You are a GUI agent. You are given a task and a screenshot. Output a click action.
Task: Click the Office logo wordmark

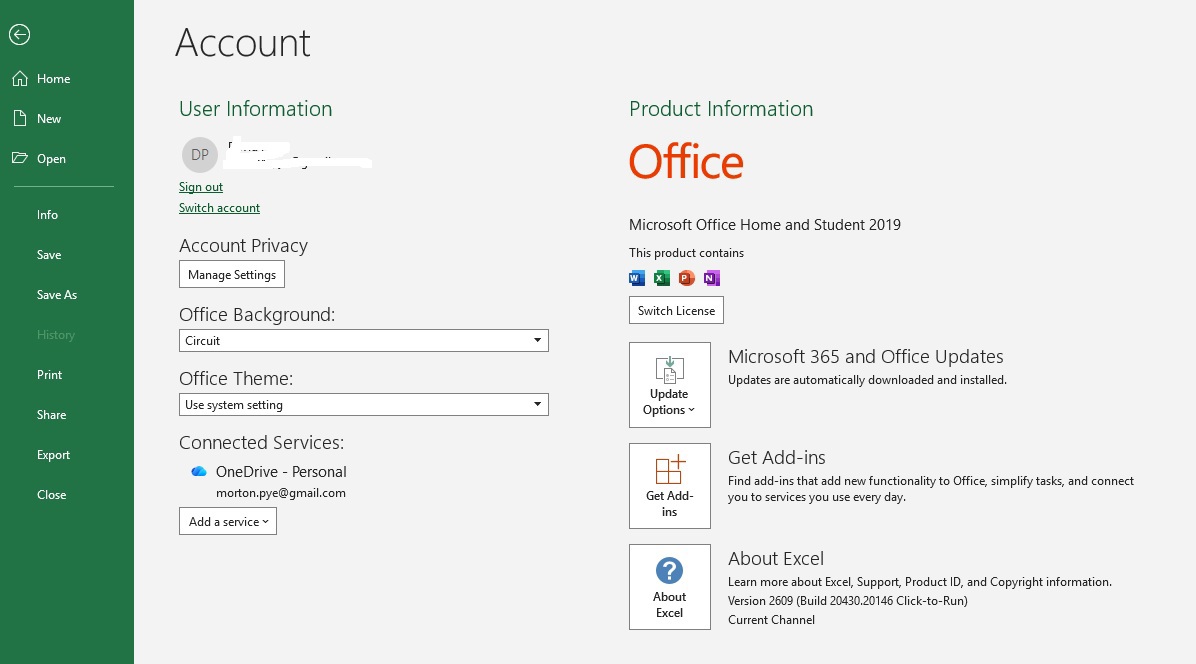(686, 162)
